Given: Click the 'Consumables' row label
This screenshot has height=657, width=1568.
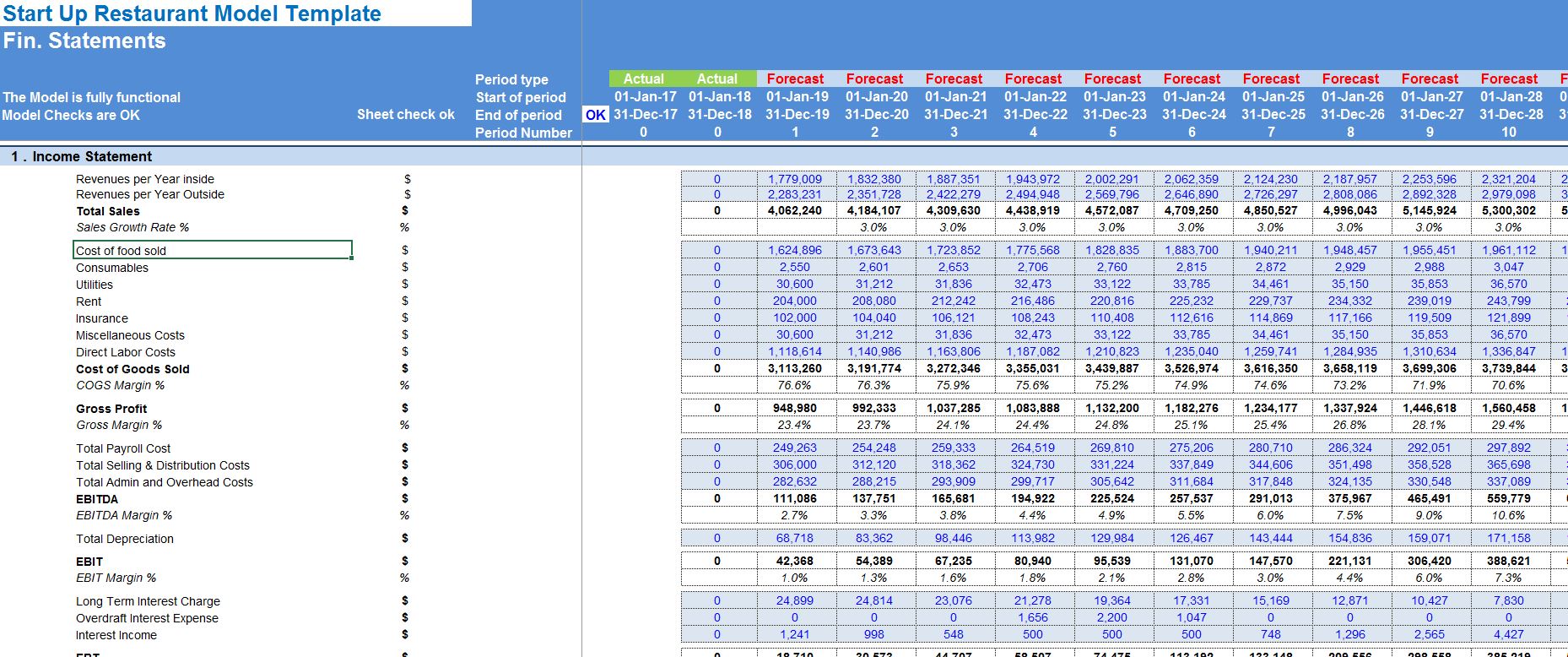Looking at the screenshot, I should tap(112, 268).
